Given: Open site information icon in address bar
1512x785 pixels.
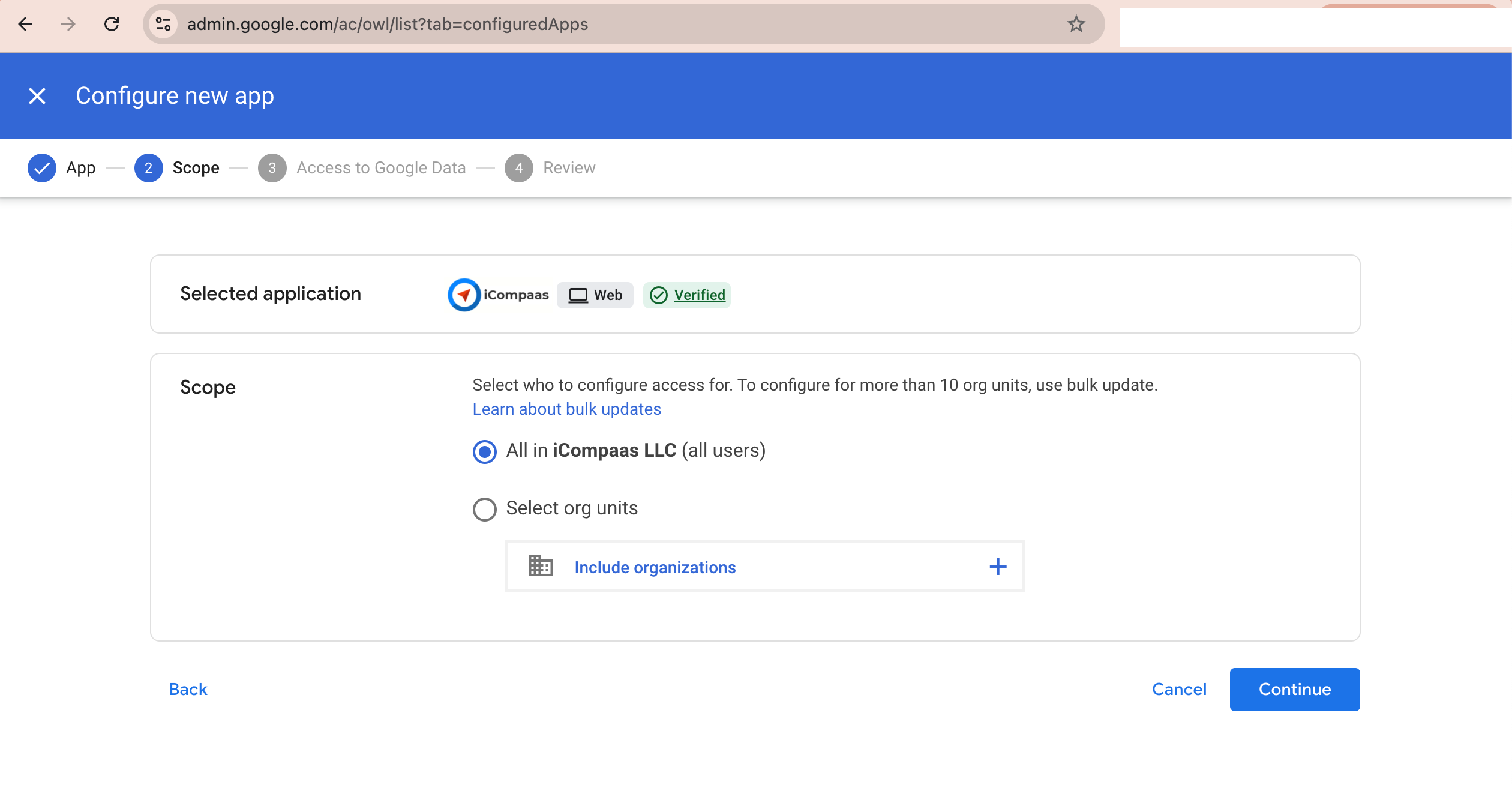Looking at the screenshot, I should click(x=163, y=24).
